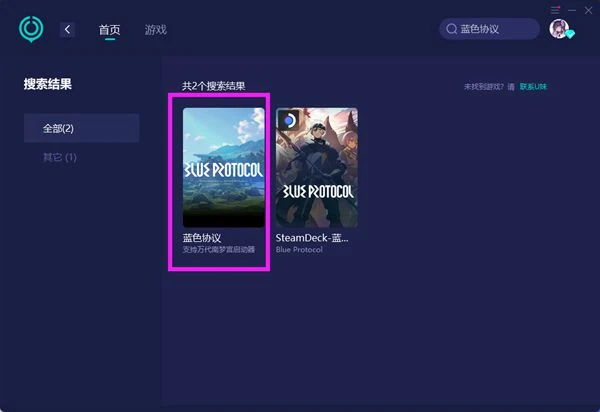Switch to the 游戏 tab

click(x=156, y=30)
